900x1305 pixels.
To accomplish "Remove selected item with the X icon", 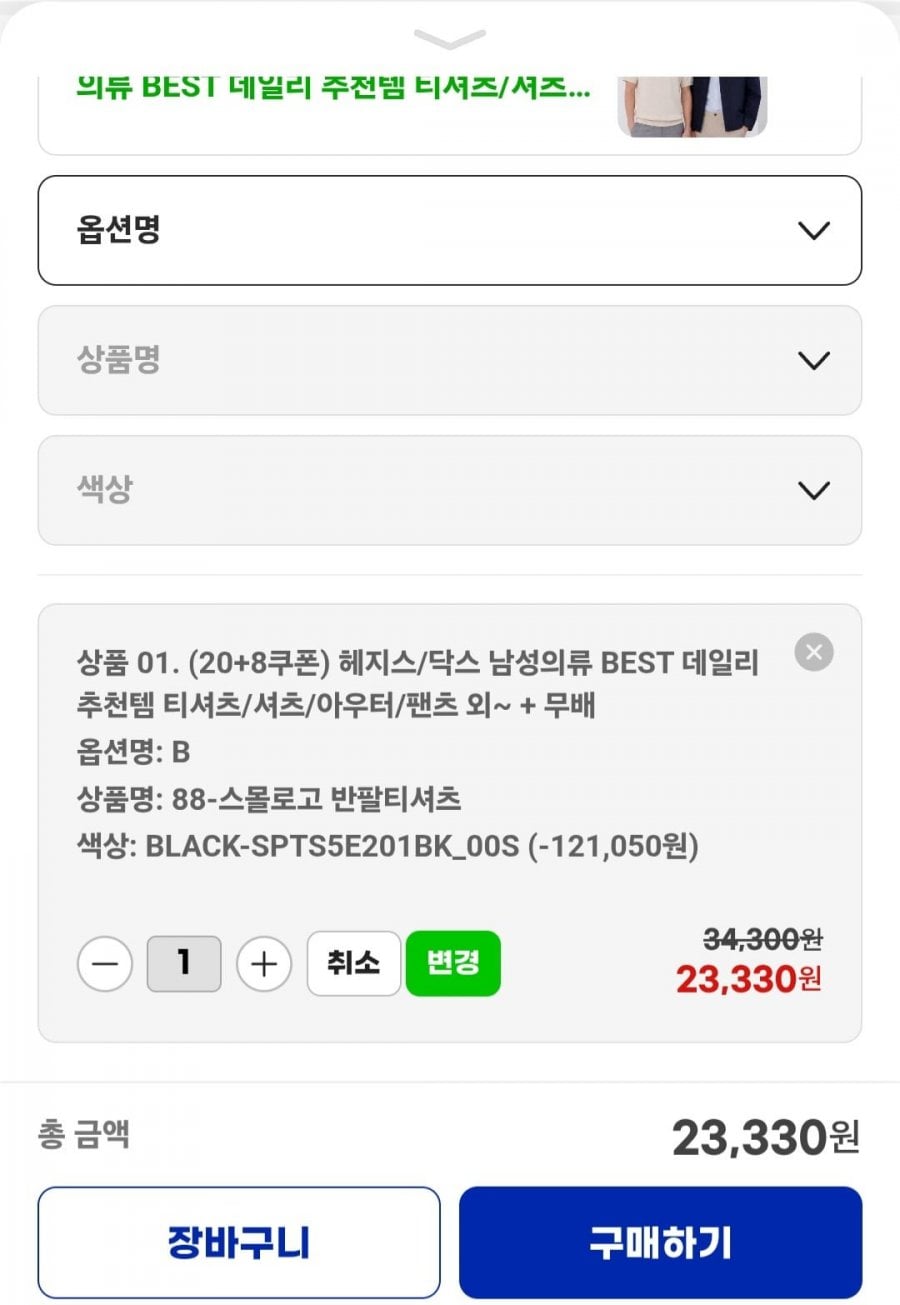I will (814, 653).
